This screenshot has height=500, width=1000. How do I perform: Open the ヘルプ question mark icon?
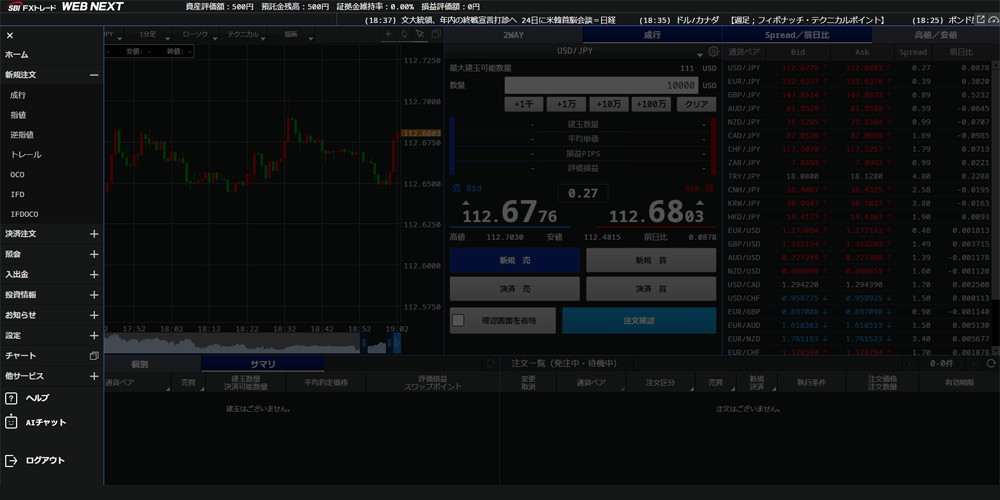(11, 398)
